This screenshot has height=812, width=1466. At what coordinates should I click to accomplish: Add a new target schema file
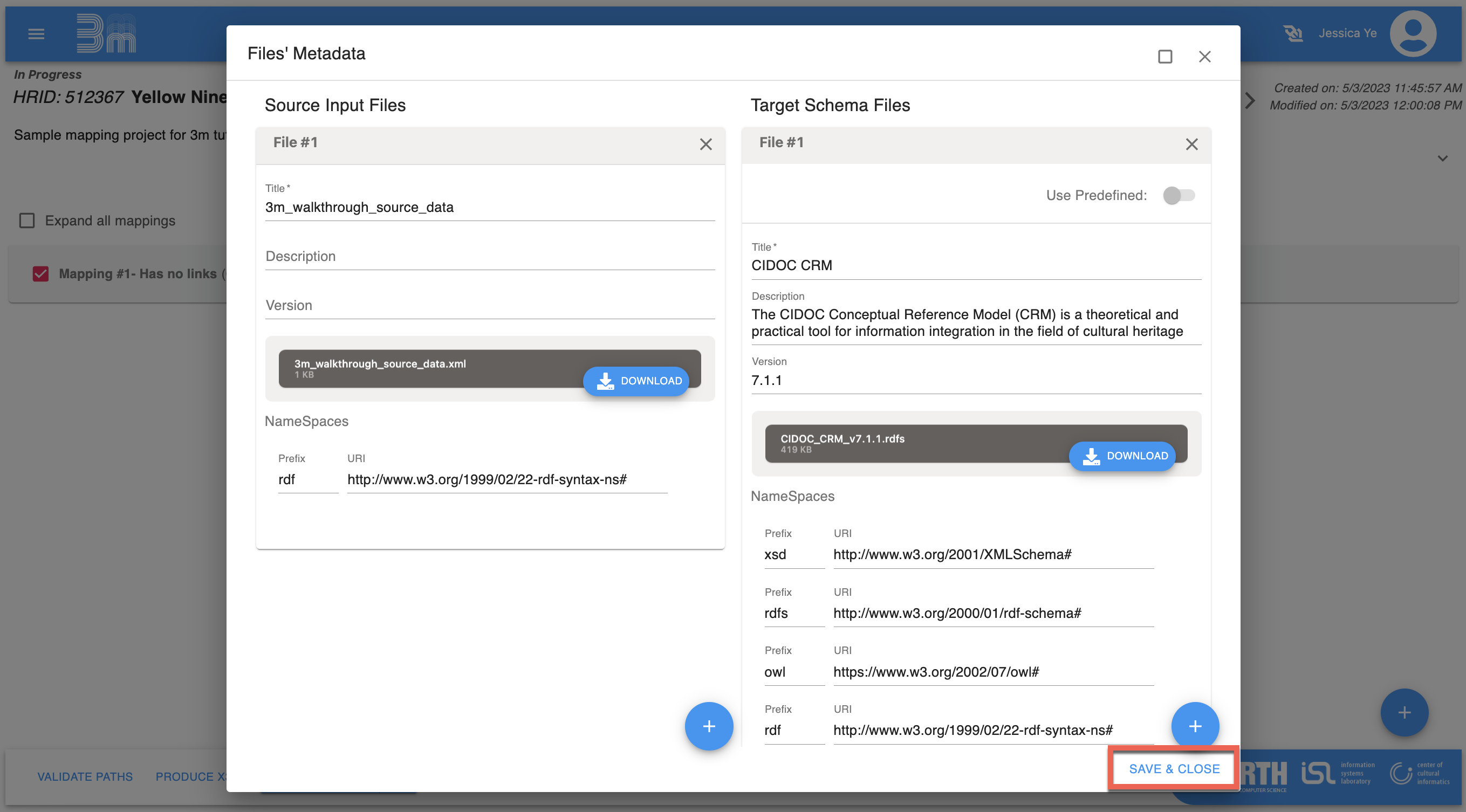click(1195, 726)
